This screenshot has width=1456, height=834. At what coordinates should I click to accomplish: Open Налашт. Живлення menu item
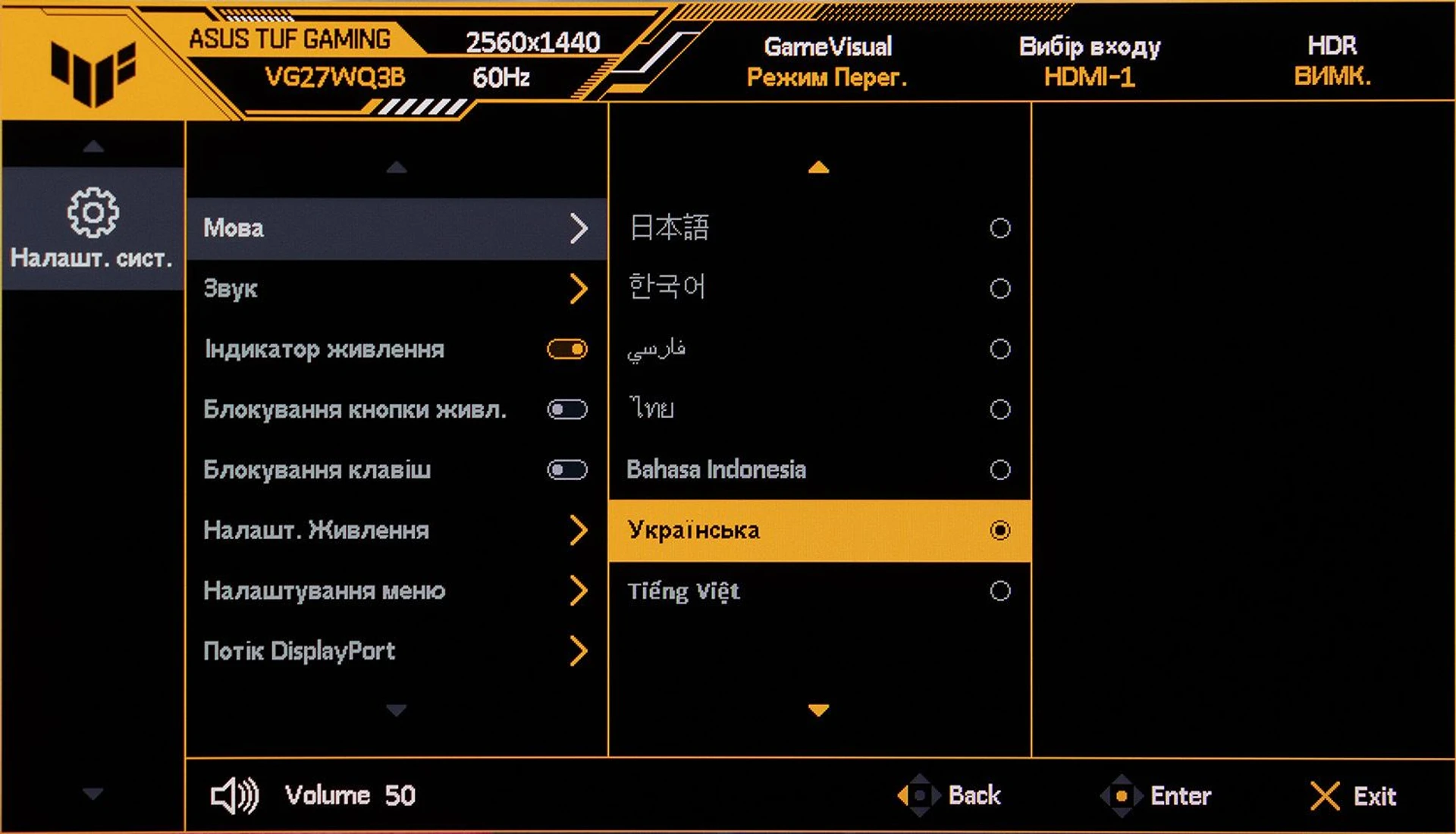tap(397, 530)
